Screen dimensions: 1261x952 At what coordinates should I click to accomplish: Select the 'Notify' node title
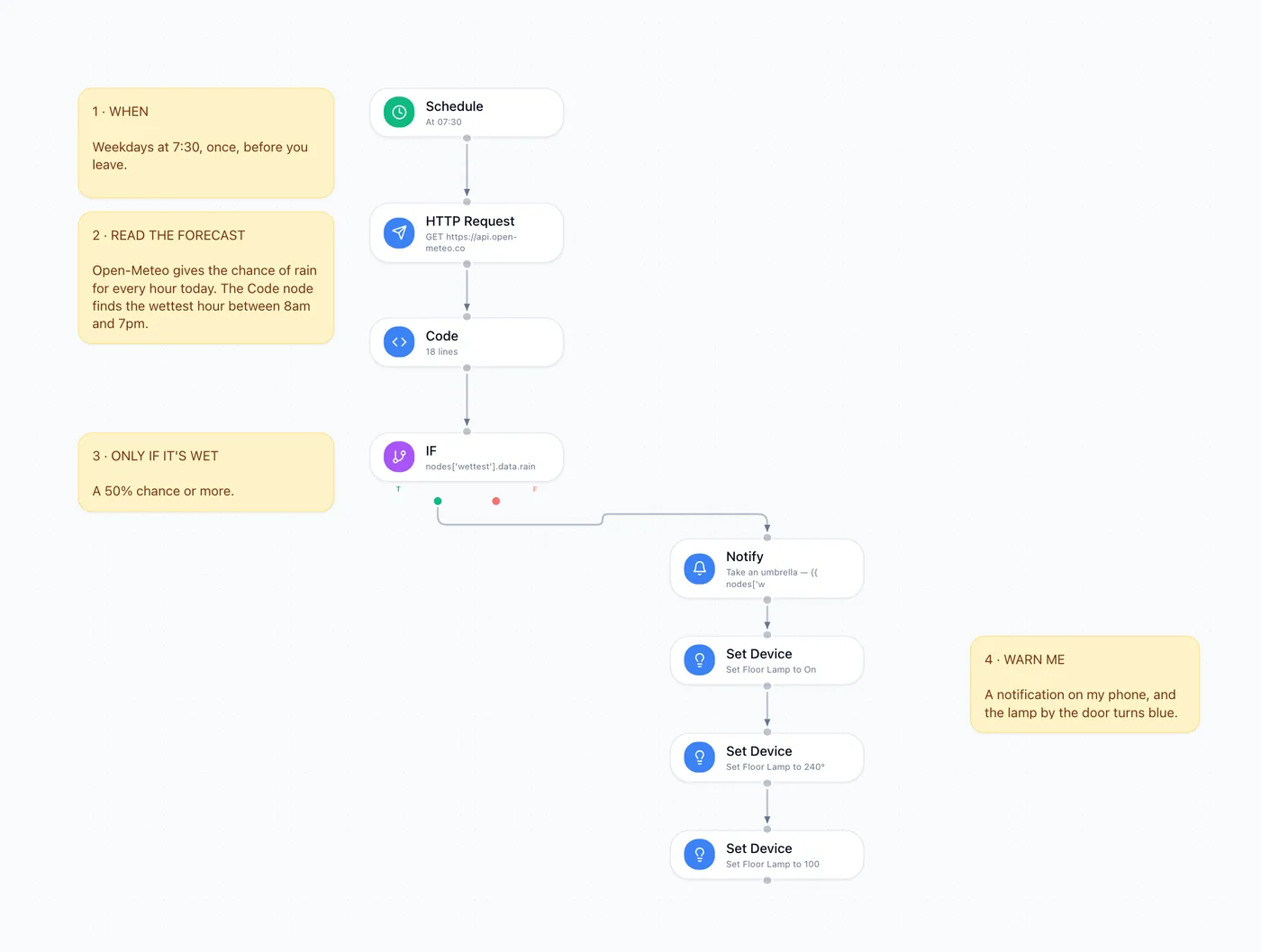coord(745,557)
